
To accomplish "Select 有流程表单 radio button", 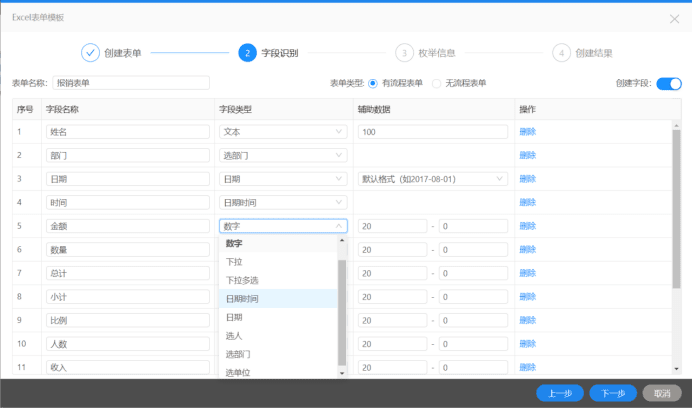I will 373,83.
